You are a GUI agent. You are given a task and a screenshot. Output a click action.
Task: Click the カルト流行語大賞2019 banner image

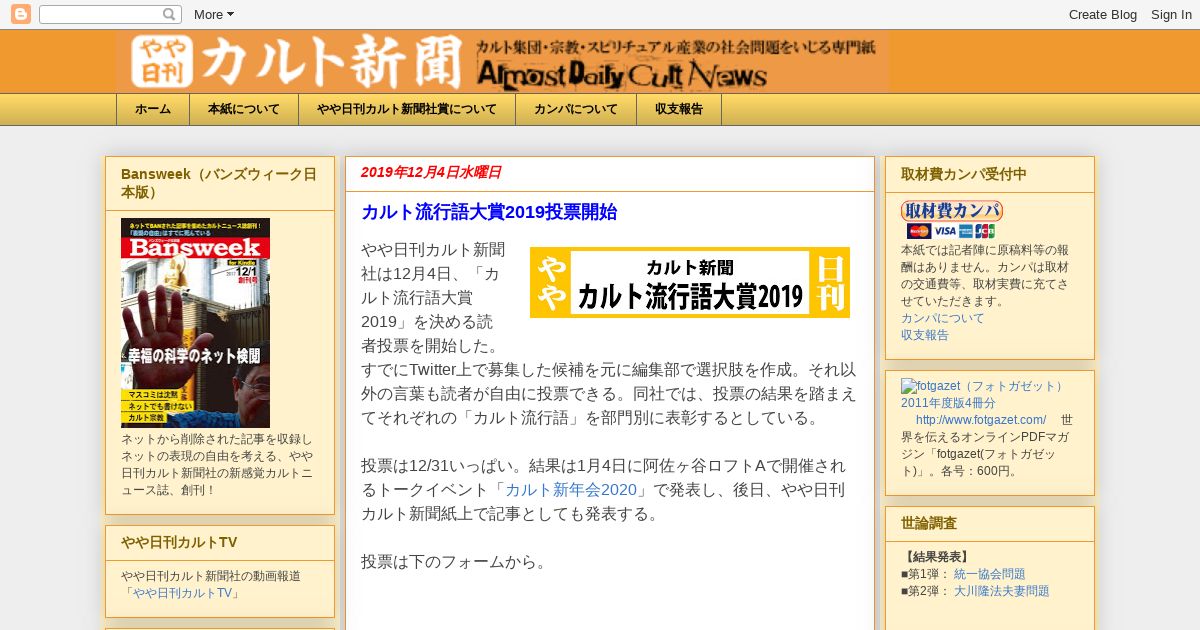tap(690, 283)
